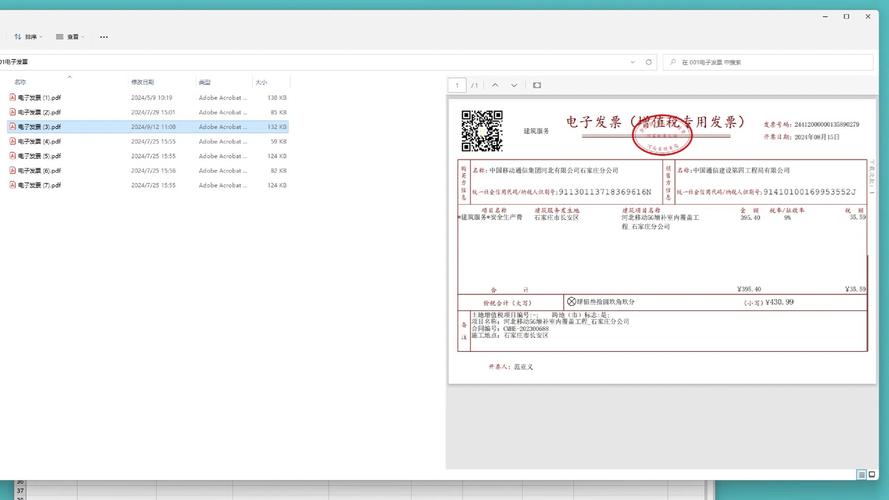
Task: Click PDF icon of 电子发票 (2).pdf
Action: (x=12, y=112)
